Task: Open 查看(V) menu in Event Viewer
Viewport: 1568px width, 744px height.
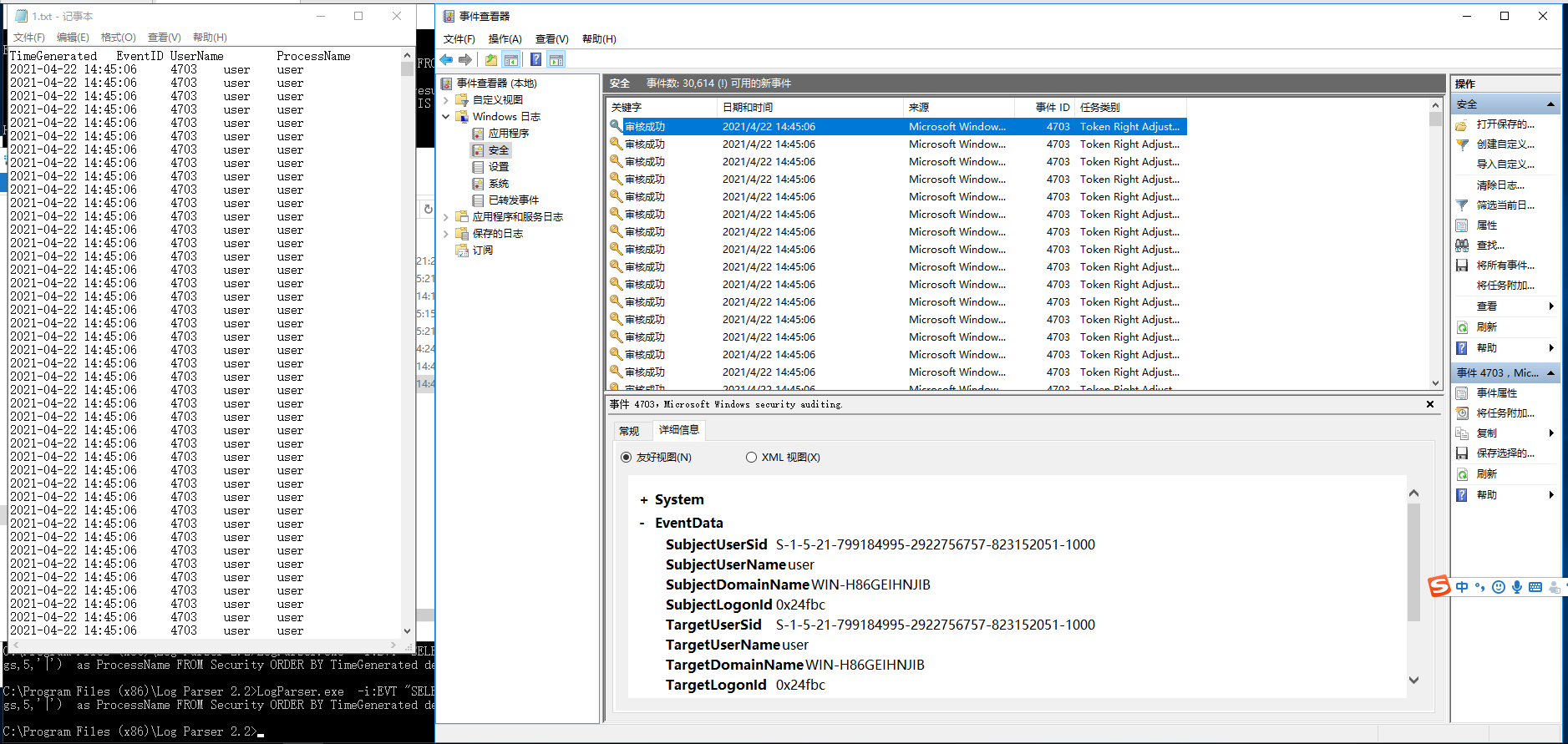Action: [x=551, y=39]
